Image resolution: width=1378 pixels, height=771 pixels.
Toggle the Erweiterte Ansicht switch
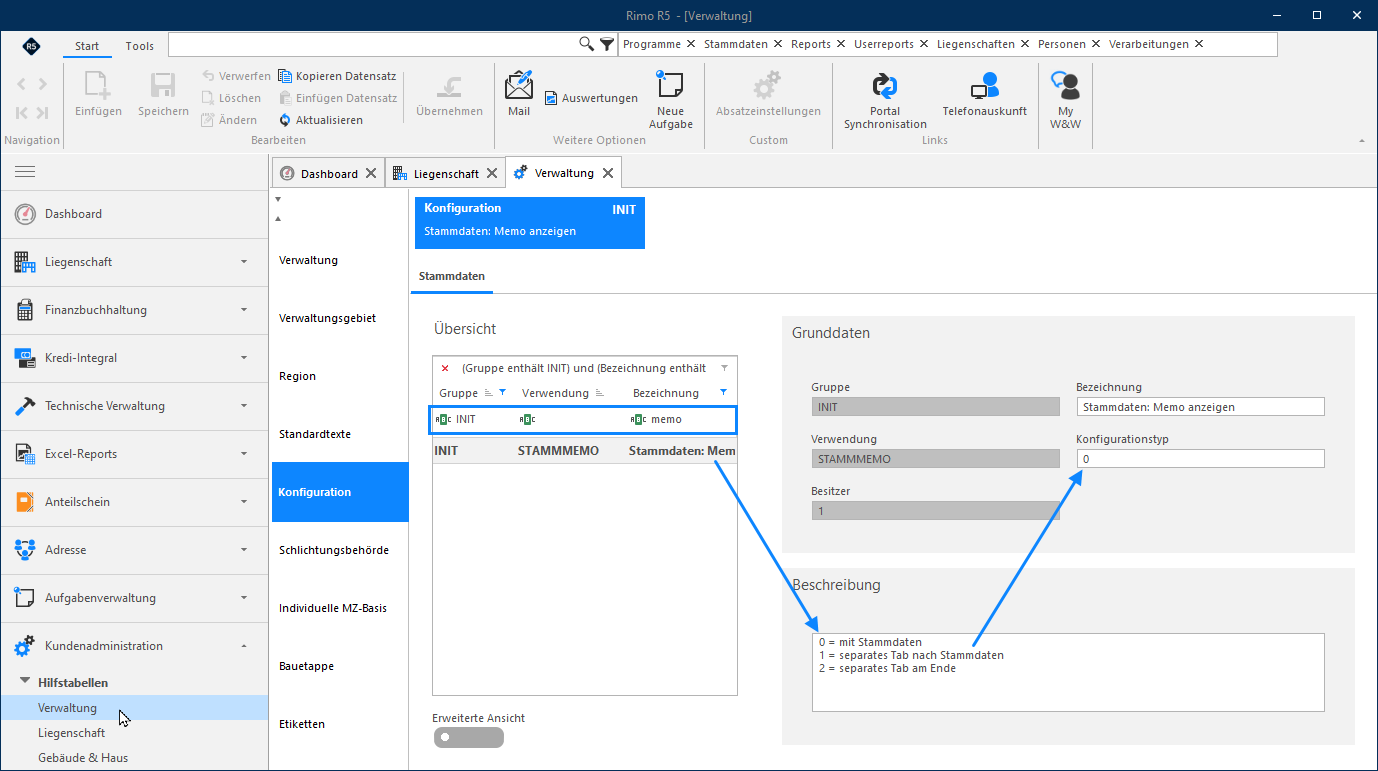[468, 738]
